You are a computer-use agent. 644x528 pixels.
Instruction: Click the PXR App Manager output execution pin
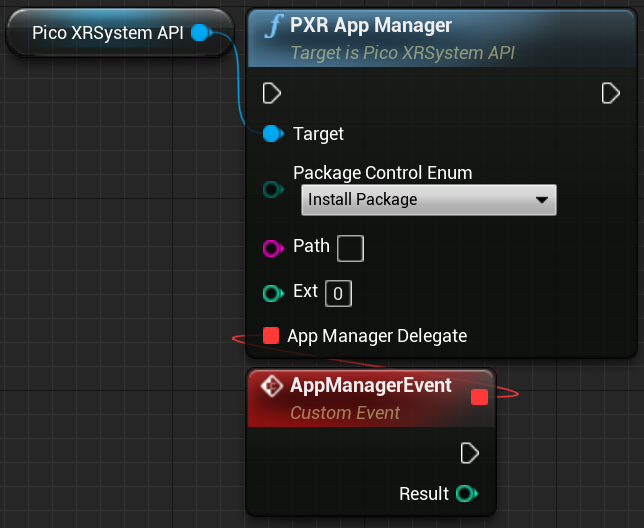pyautogui.click(x=610, y=93)
